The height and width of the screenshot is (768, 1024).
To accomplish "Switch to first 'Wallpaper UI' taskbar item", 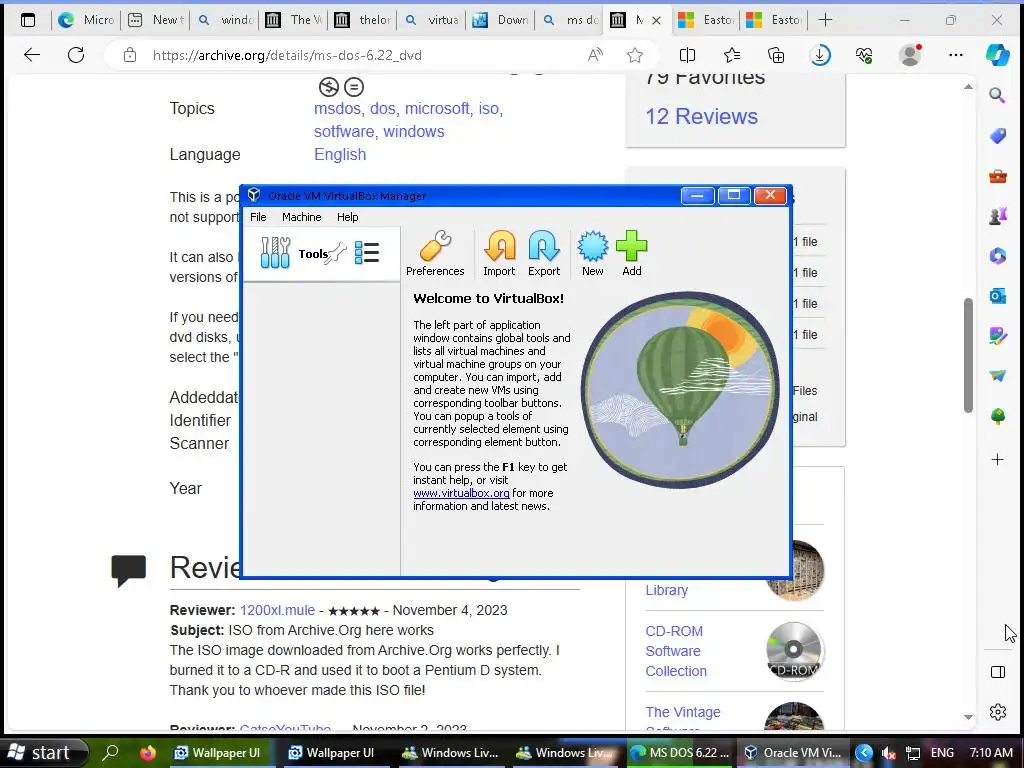I will coord(218,752).
